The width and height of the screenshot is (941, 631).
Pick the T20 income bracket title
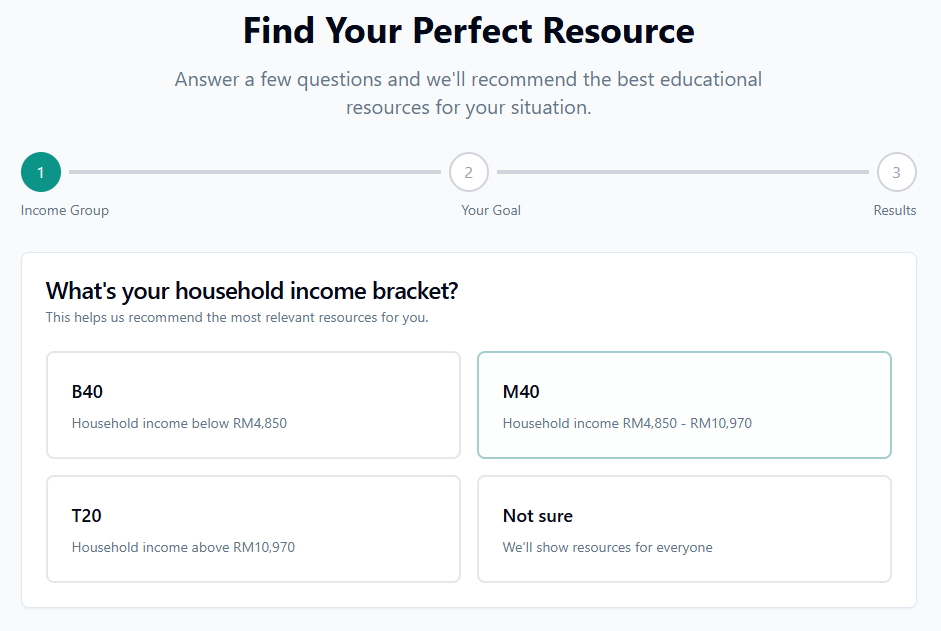(x=87, y=516)
